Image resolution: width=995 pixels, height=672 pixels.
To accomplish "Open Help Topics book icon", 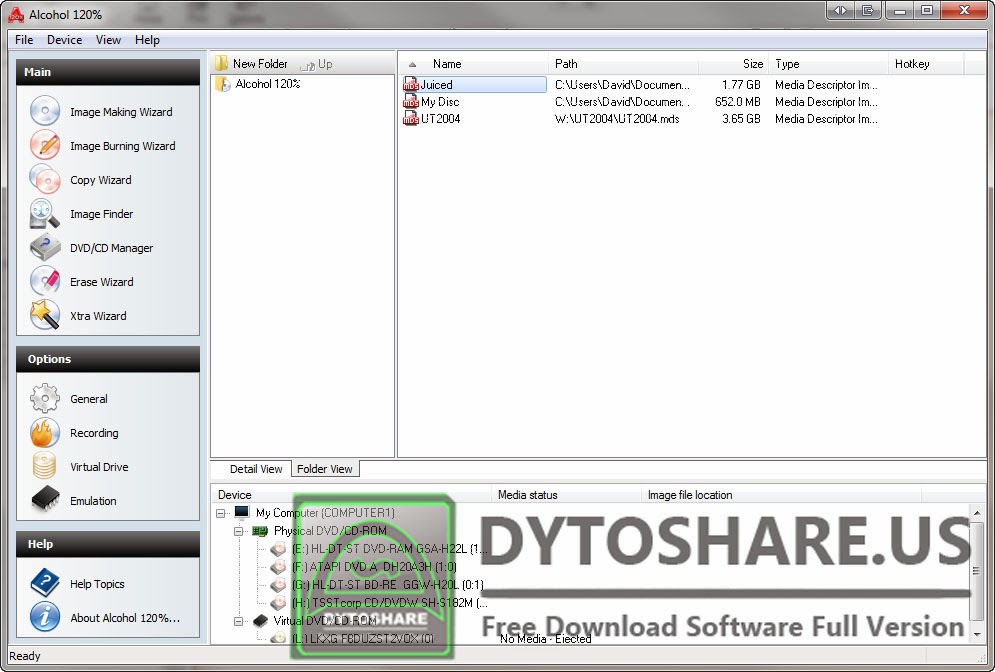I will [x=45, y=583].
